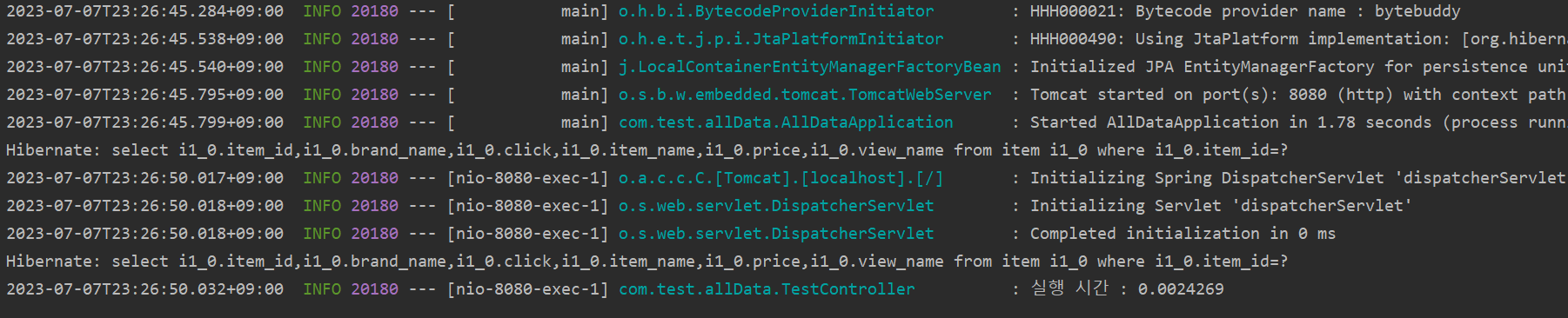
Task: Click DispatcherServlet logger in 'Completed initialization' row
Action: pos(776,234)
